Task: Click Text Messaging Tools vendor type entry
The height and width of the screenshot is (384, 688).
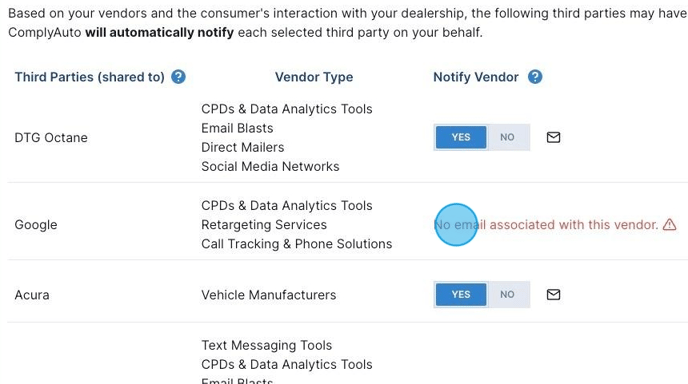Action: (266, 345)
